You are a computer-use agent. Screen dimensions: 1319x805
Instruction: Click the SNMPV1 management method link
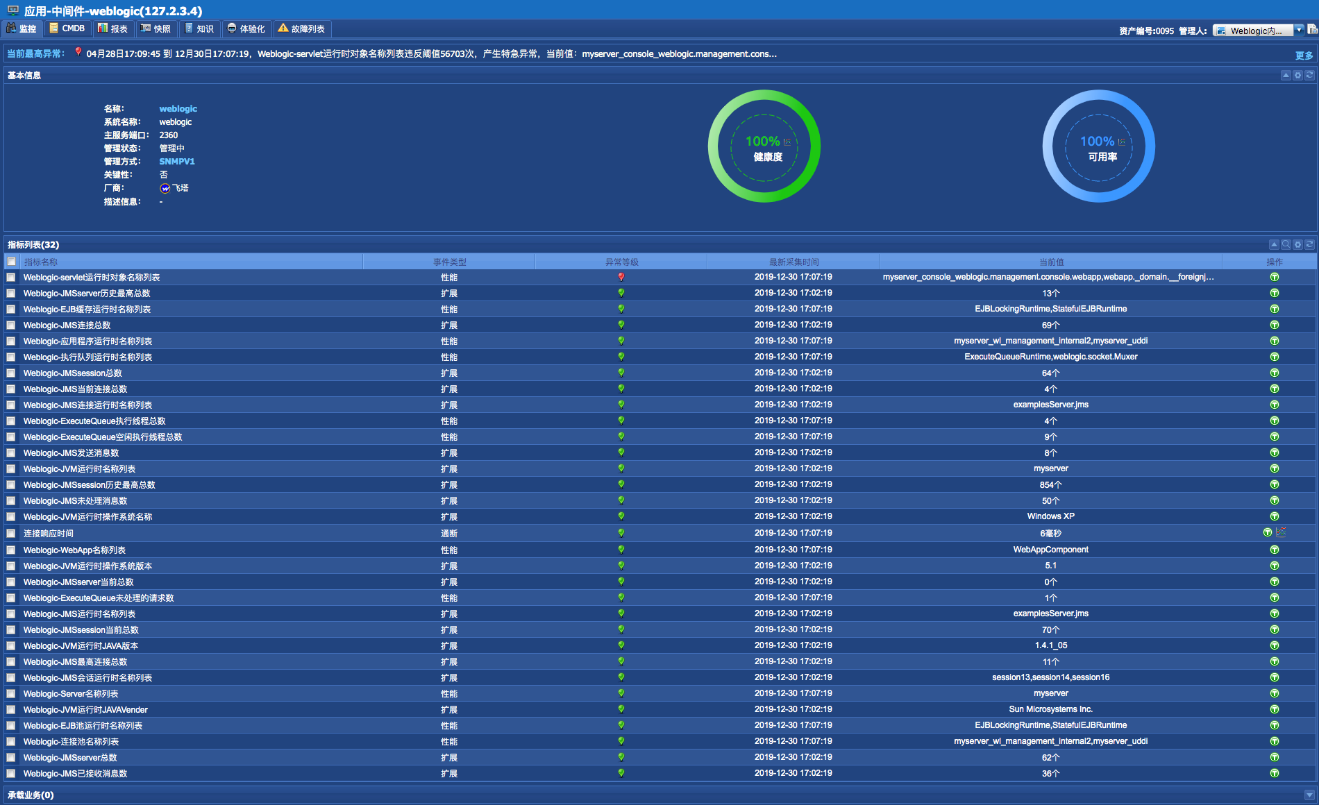point(177,161)
